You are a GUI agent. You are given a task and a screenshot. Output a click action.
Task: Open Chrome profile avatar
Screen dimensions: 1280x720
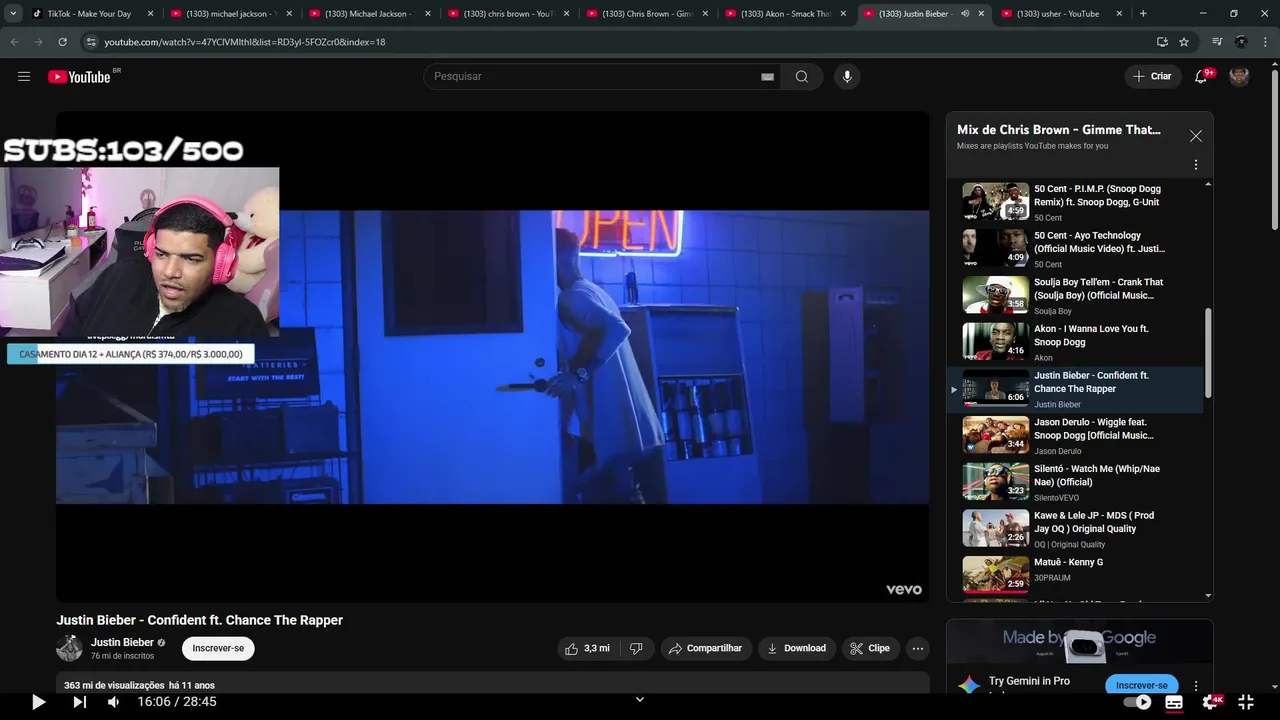point(1241,42)
